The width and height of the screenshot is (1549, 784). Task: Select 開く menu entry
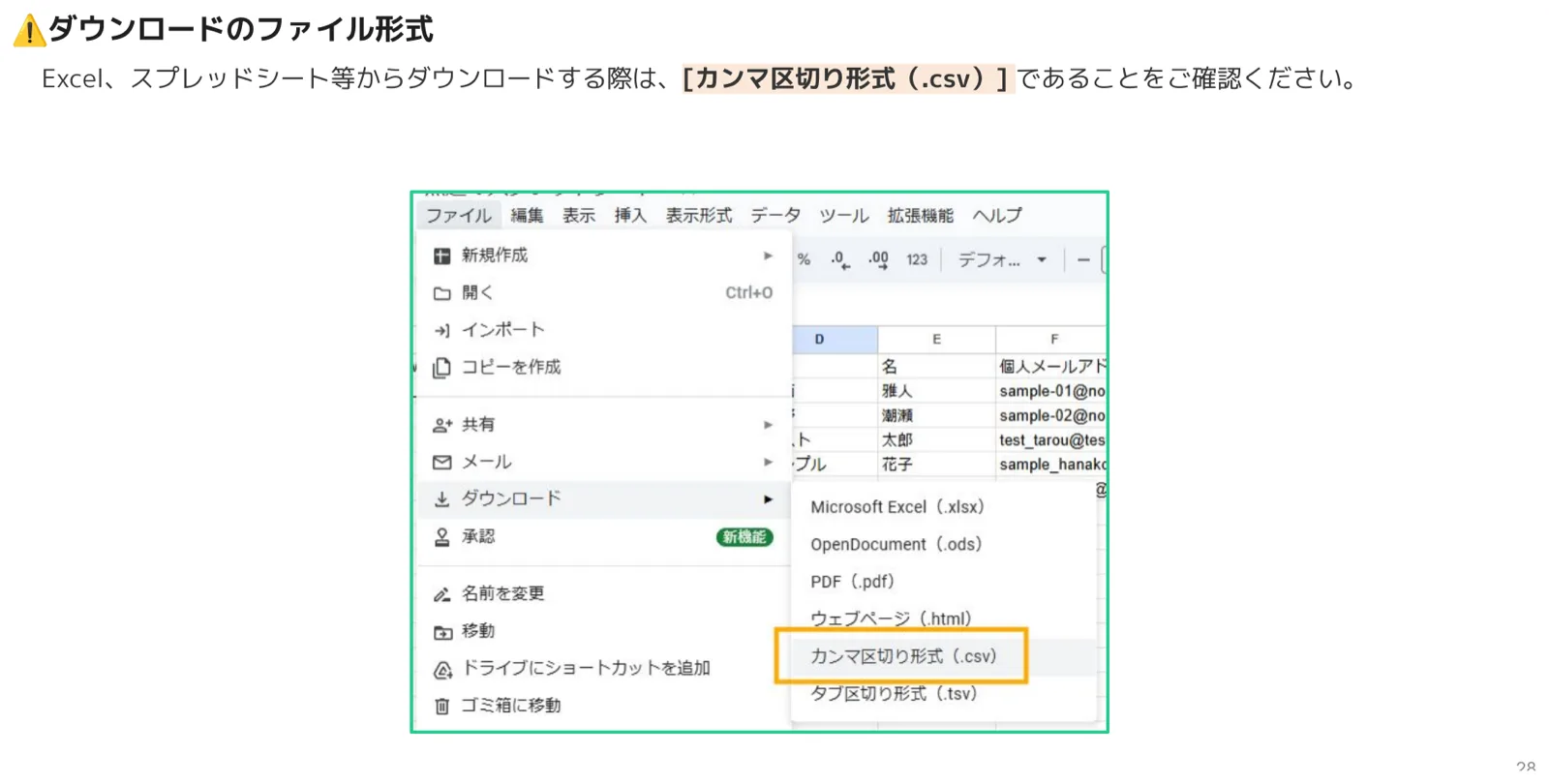[x=603, y=293]
